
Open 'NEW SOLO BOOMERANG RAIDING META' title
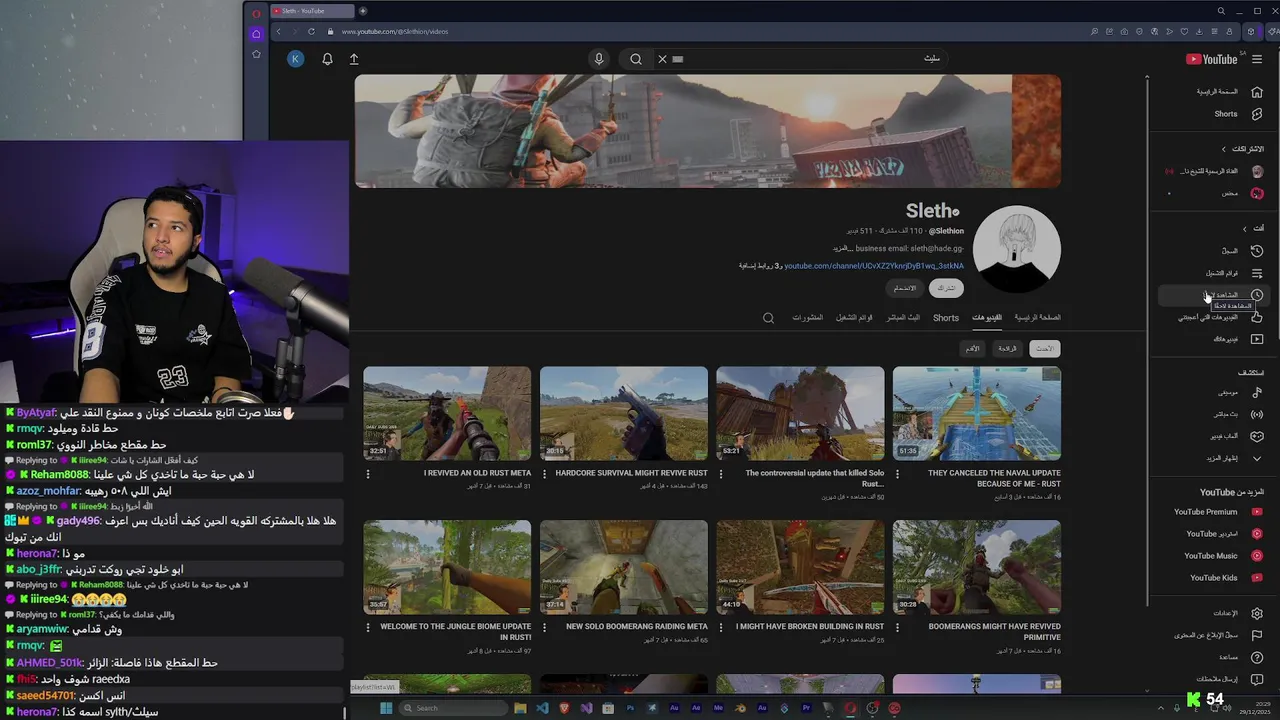coord(636,627)
